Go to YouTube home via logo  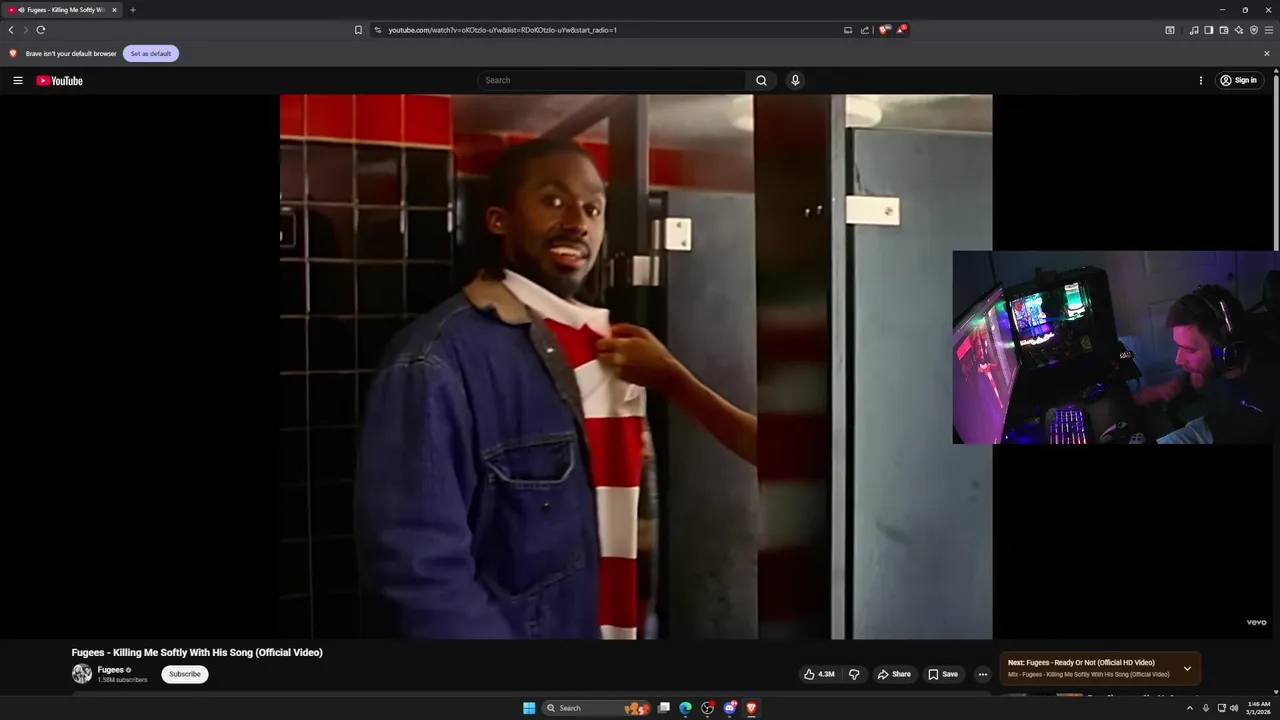(60, 80)
